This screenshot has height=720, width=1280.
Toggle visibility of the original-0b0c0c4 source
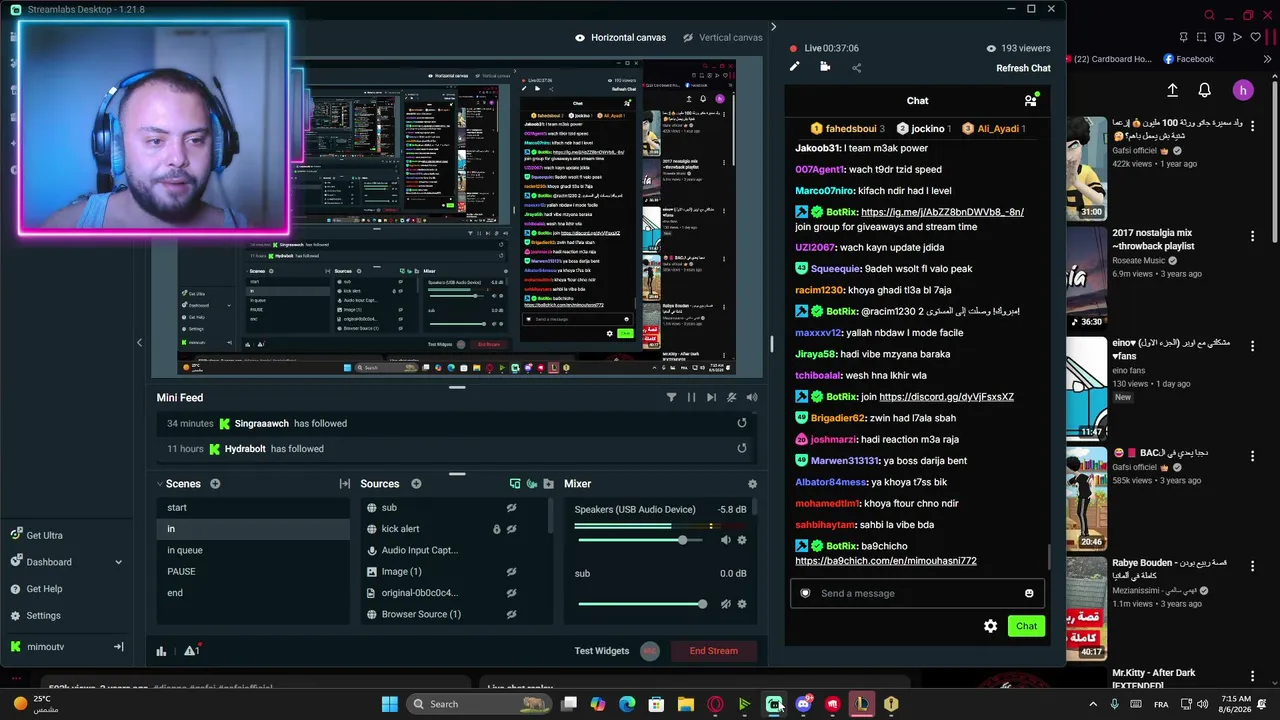tap(511, 593)
